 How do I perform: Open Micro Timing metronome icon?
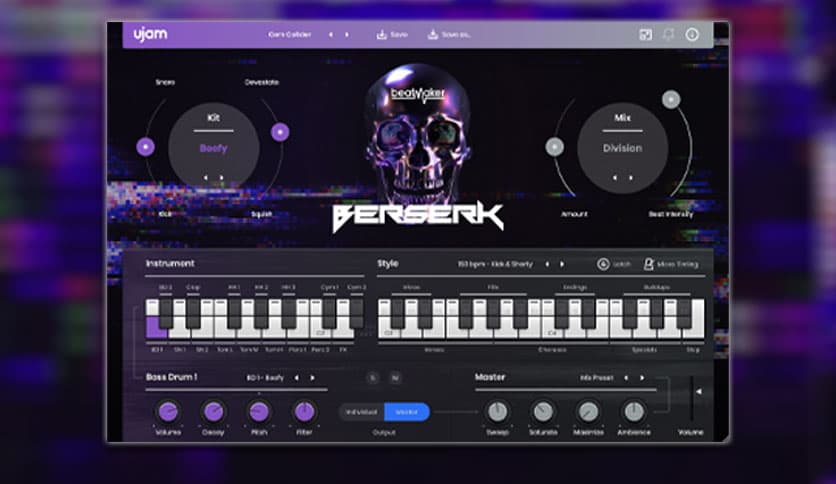pyautogui.click(x=648, y=264)
